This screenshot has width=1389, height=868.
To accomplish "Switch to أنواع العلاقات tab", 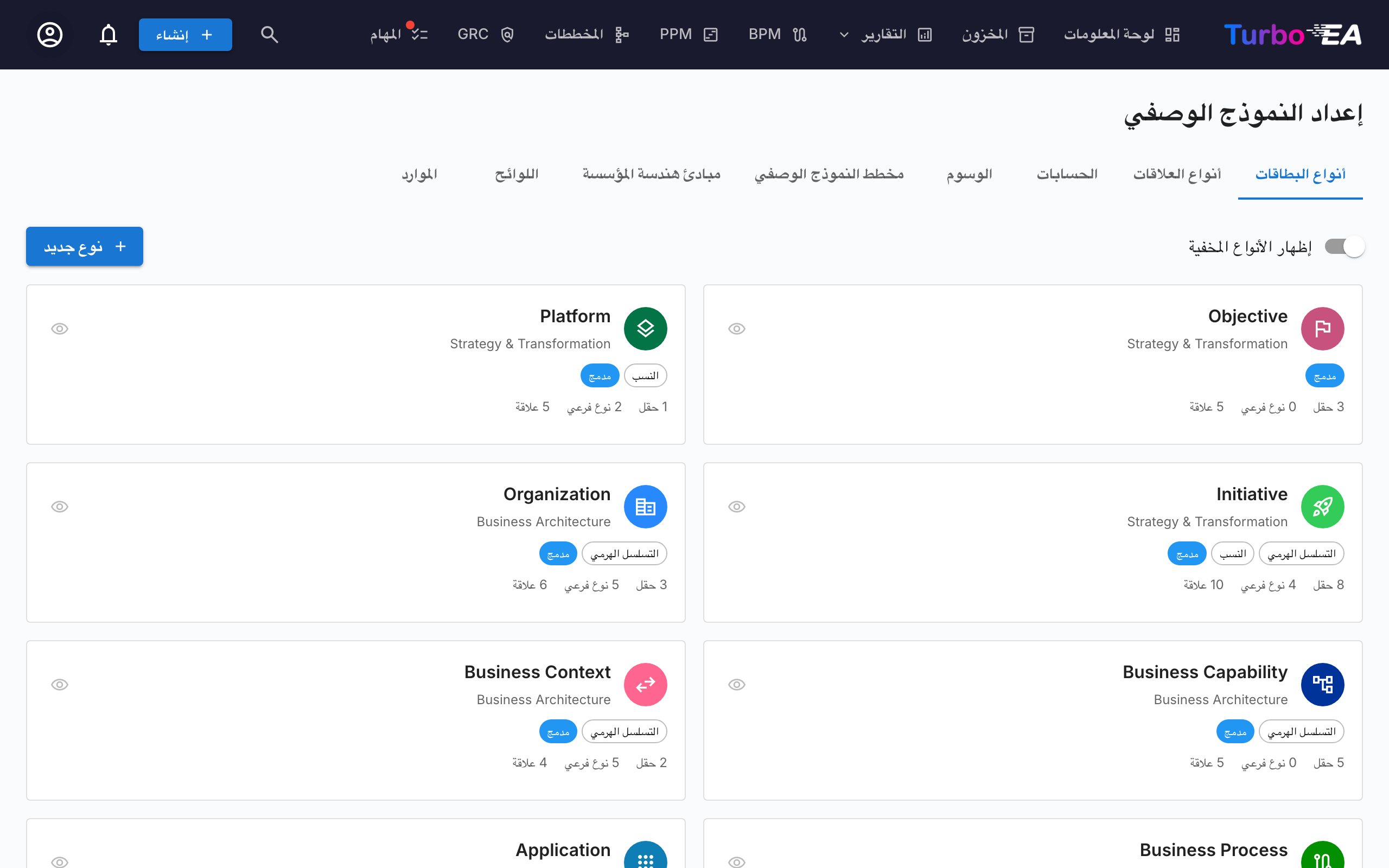I will pos(1177,174).
